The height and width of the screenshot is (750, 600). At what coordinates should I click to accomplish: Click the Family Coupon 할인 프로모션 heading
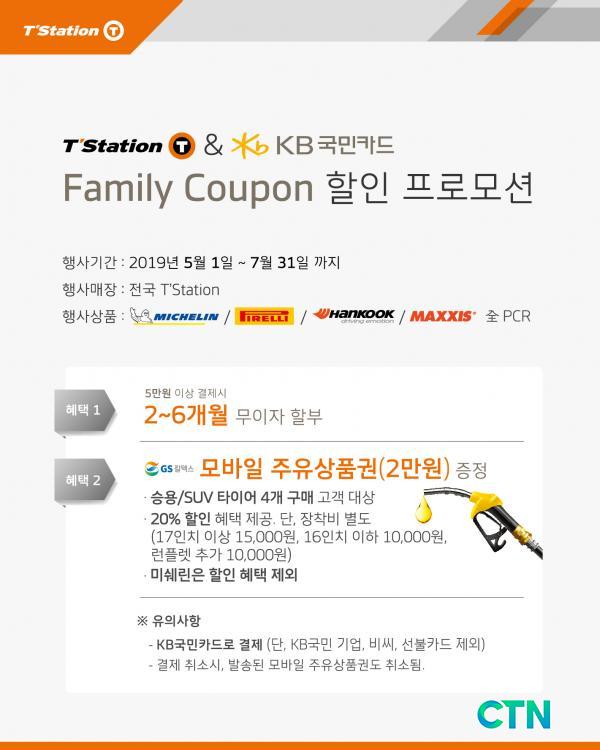coord(298,188)
